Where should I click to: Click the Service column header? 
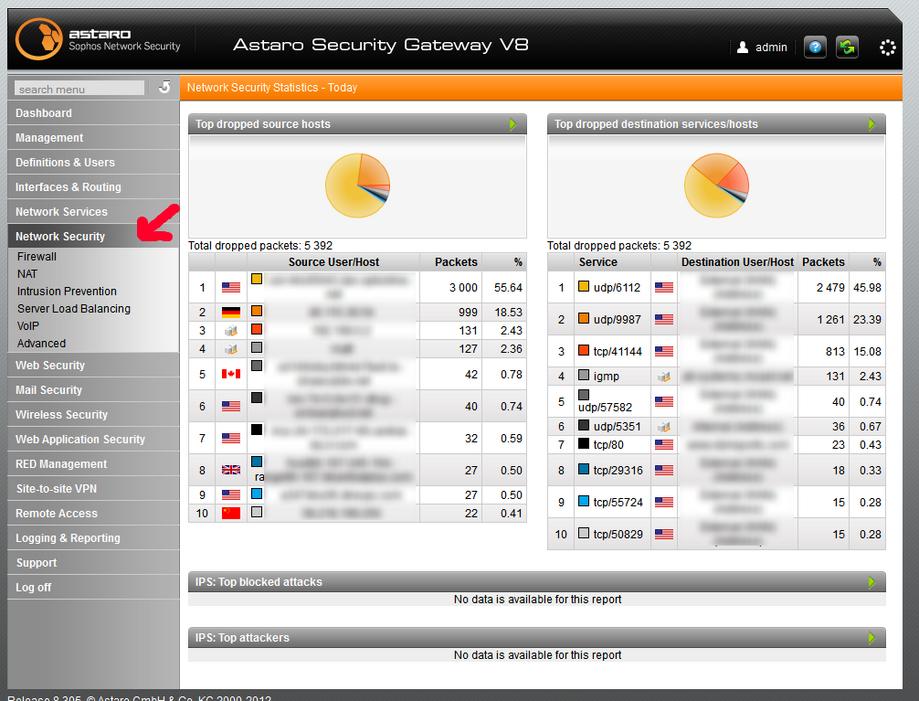tap(598, 262)
